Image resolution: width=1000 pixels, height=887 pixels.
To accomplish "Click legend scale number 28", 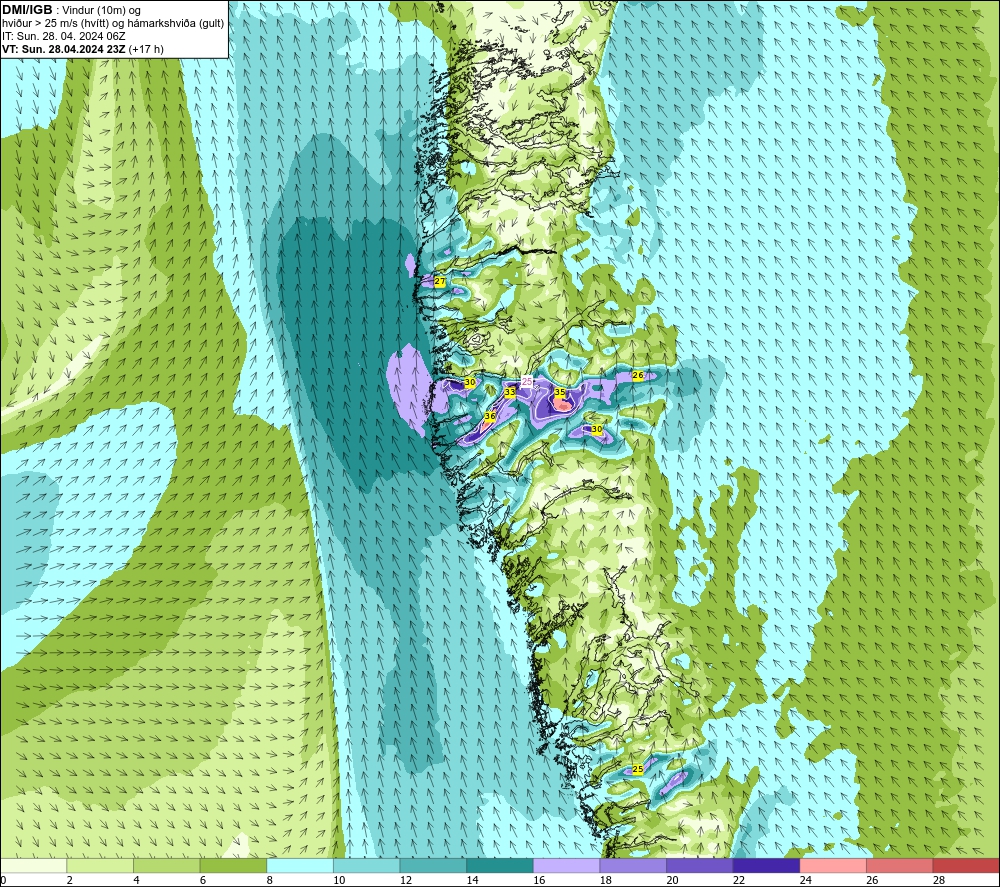I will coord(939,880).
